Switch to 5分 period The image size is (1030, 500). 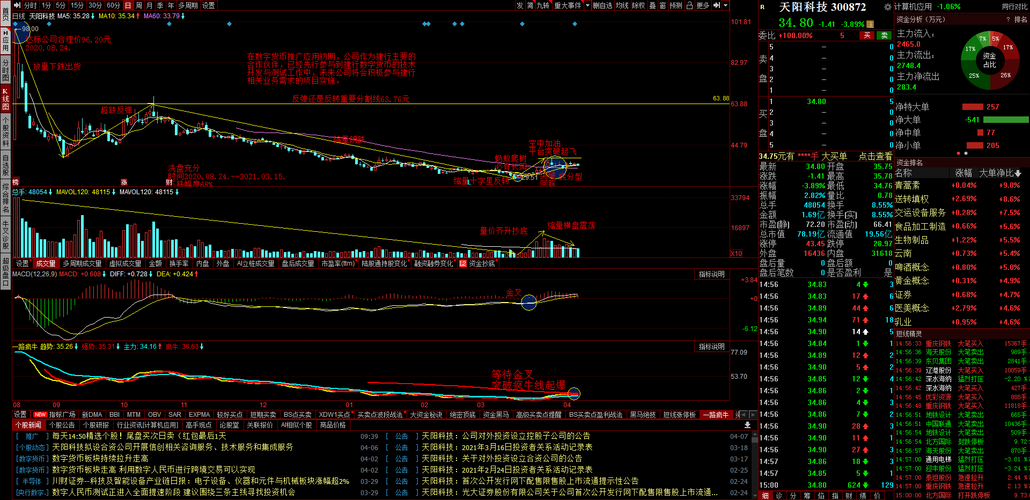60,5
